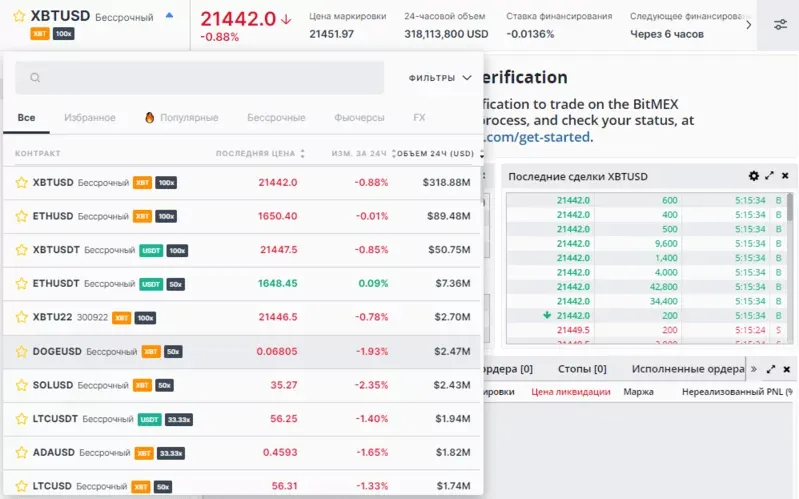Screen dimensions: 799x499
Task: Click 21449.5 price in recent trades
Action: tap(573, 330)
